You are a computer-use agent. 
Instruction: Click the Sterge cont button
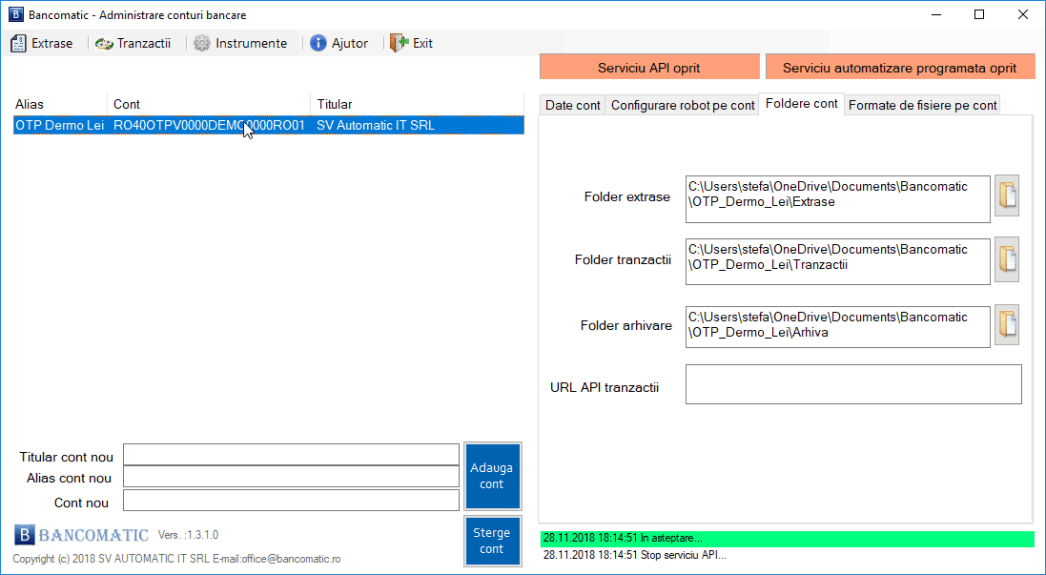click(492, 540)
